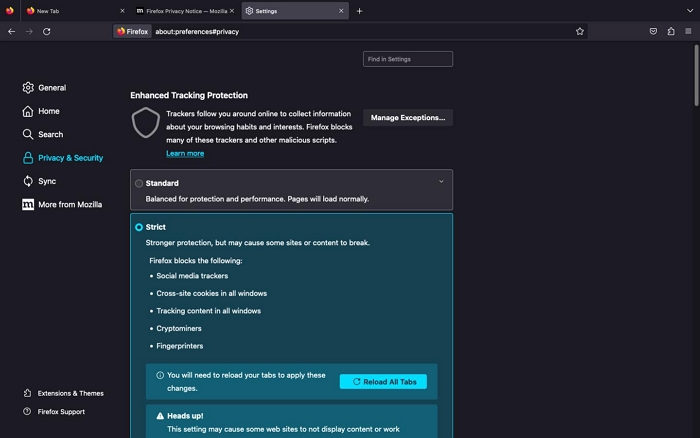The width and height of the screenshot is (700, 438).
Task: Click the Firefox identity badge in address bar
Action: (x=133, y=31)
